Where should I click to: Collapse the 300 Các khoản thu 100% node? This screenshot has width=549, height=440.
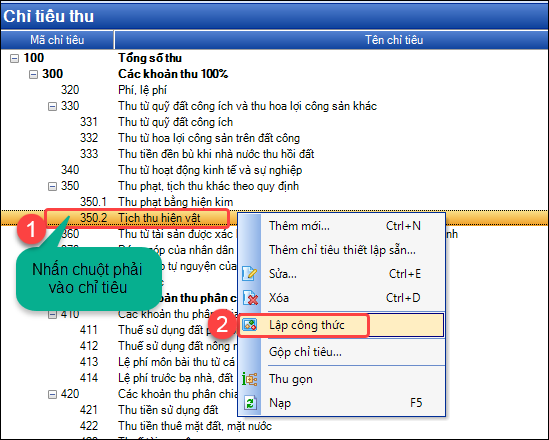click(x=33, y=74)
